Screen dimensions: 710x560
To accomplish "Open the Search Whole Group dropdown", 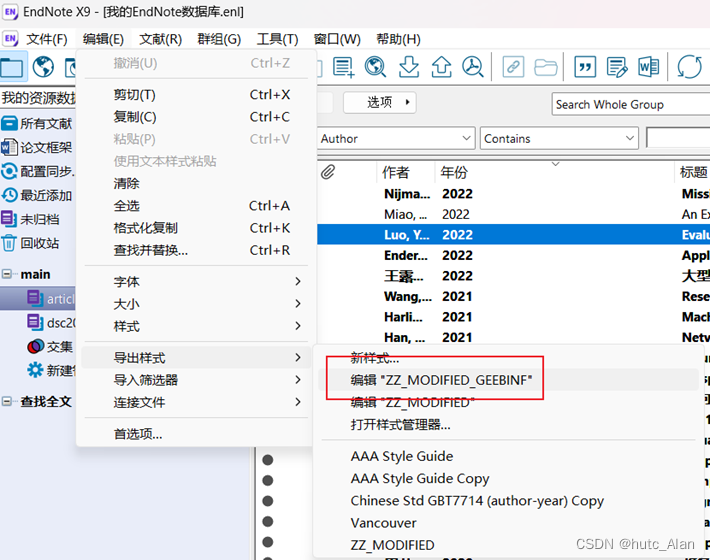I will 631,105.
